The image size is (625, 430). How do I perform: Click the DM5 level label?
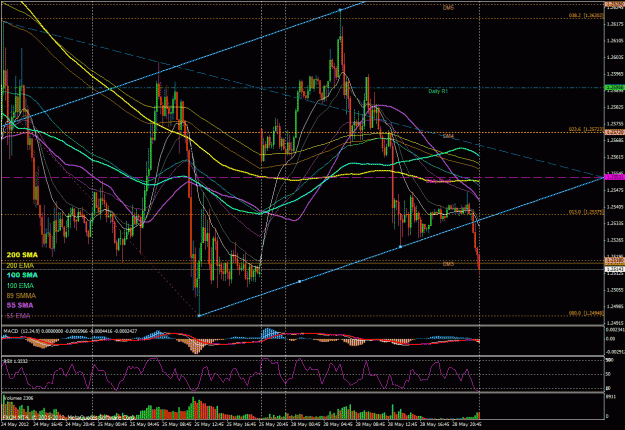pyautogui.click(x=448, y=8)
